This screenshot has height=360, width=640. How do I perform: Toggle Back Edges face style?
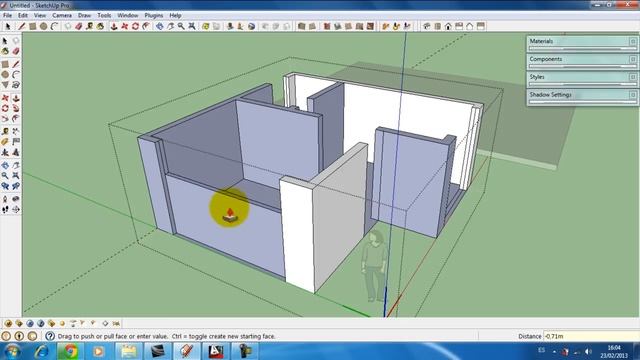coord(312,26)
